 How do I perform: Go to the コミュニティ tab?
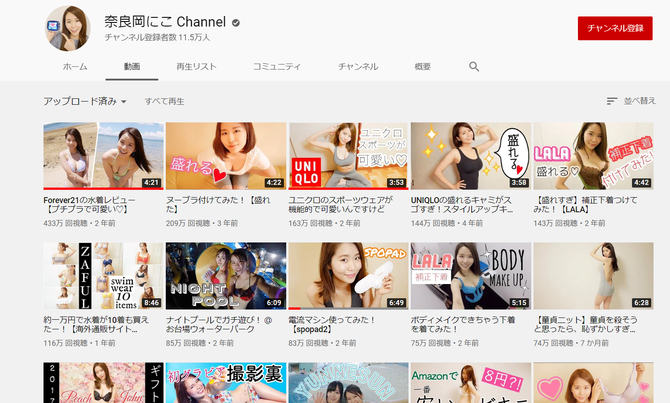pos(277,67)
